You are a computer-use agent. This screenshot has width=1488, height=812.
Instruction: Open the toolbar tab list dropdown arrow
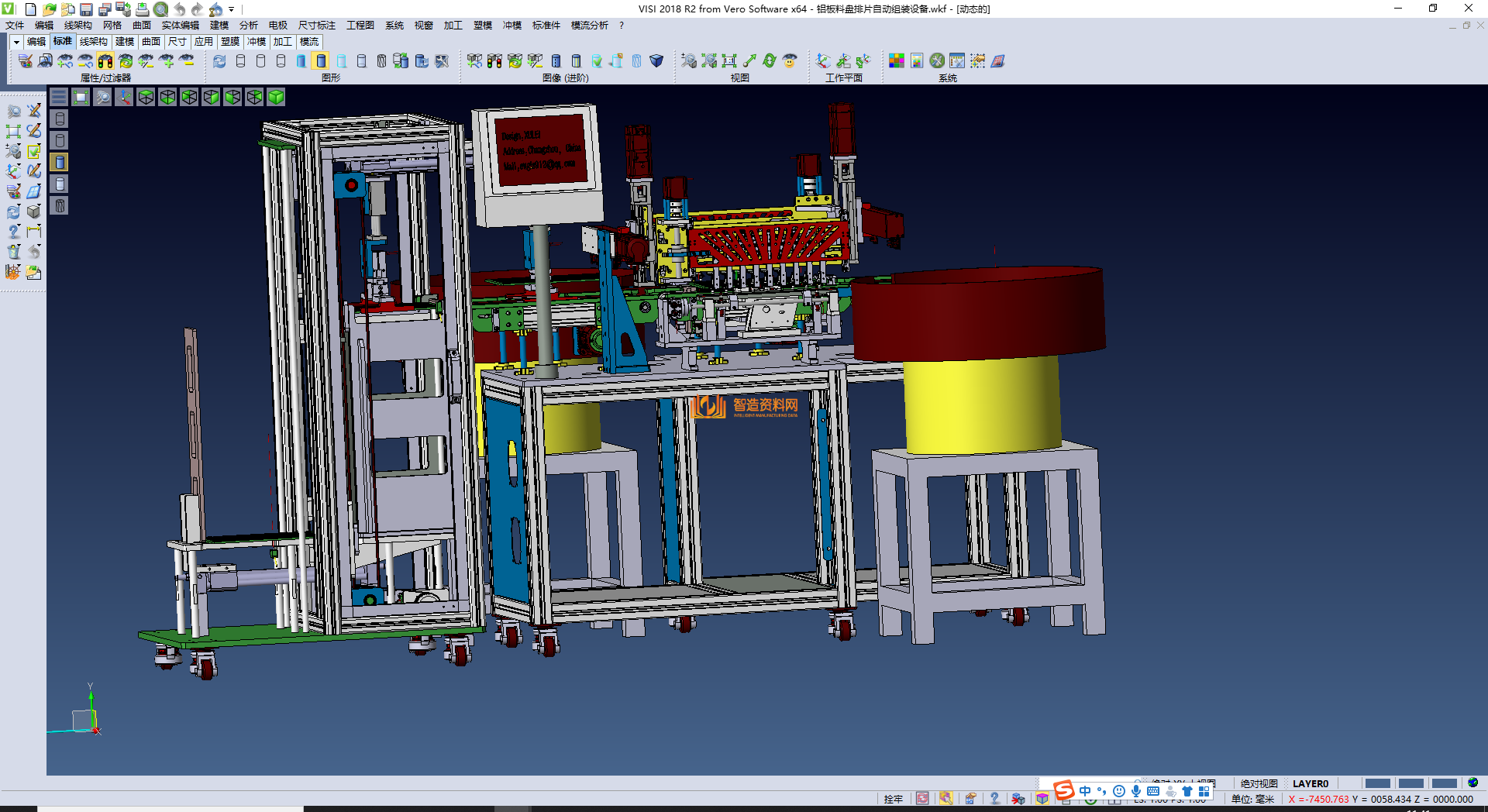pyautogui.click(x=16, y=42)
